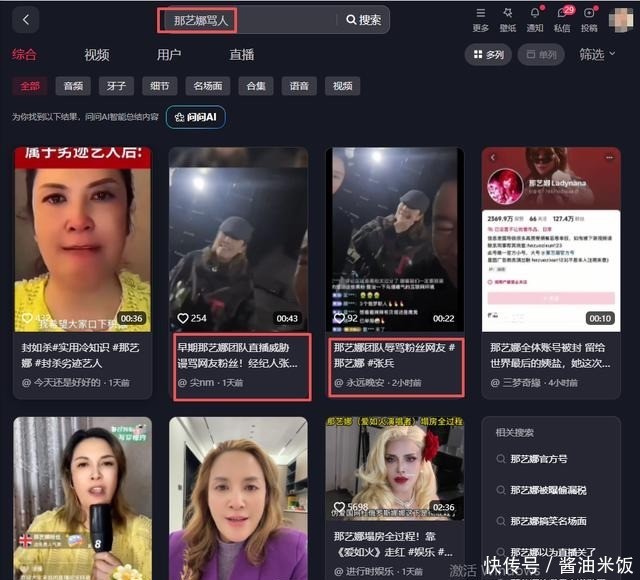This screenshot has width=640, height=580.
Task: Go back using the left chevron button
Action: [x=26, y=19]
